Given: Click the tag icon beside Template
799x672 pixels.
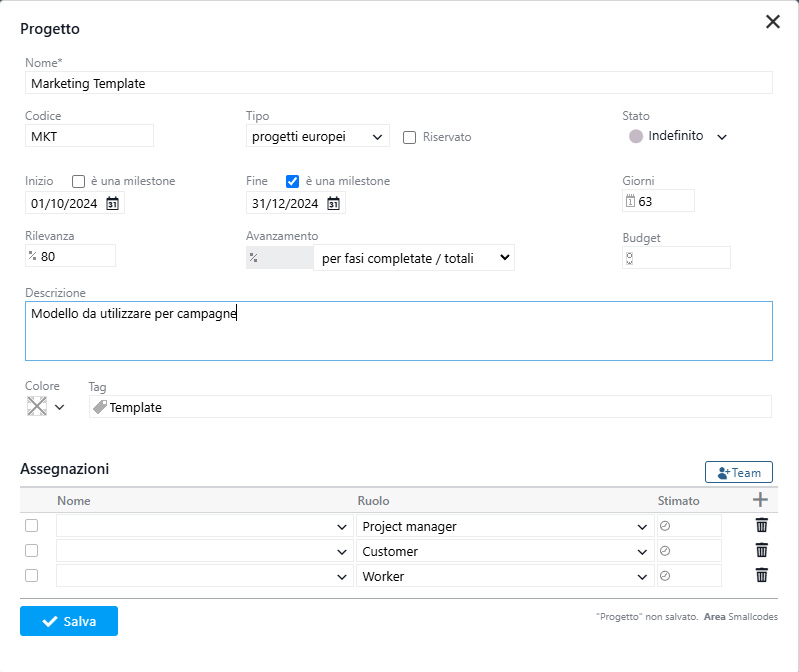Looking at the screenshot, I should [100, 407].
